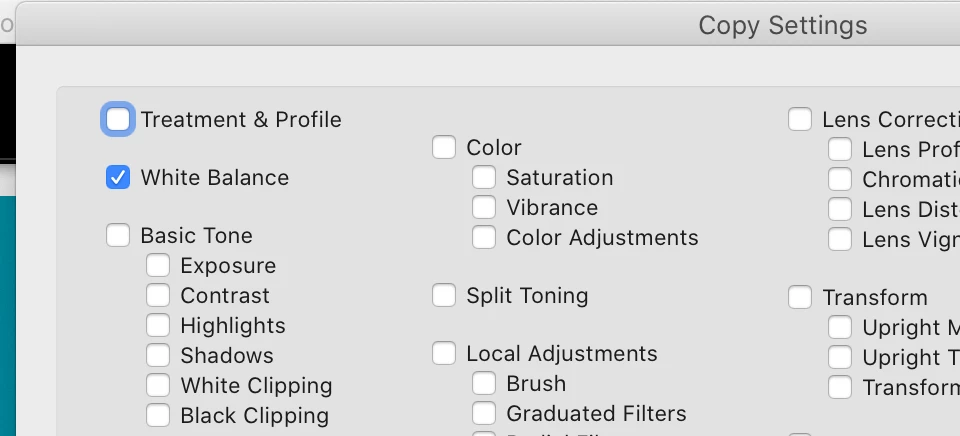This screenshot has width=960, height=436.
Task: Enable the Graduated Filters checkbox
Action: [484, 414]
